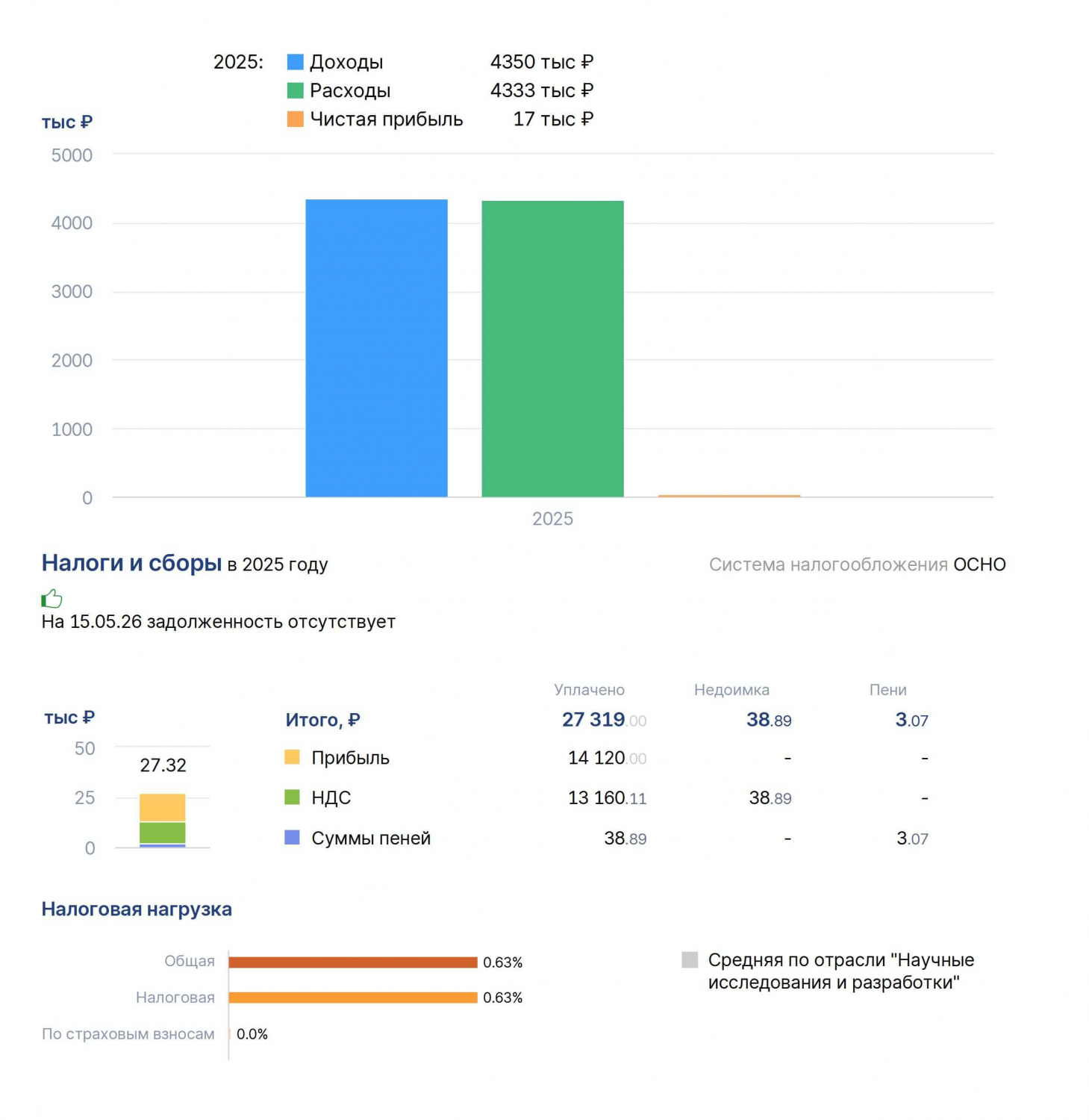Click the Налоговая нагрузка heading
Viewport: 1089px width, 1120px height.
tap(137, 909)
